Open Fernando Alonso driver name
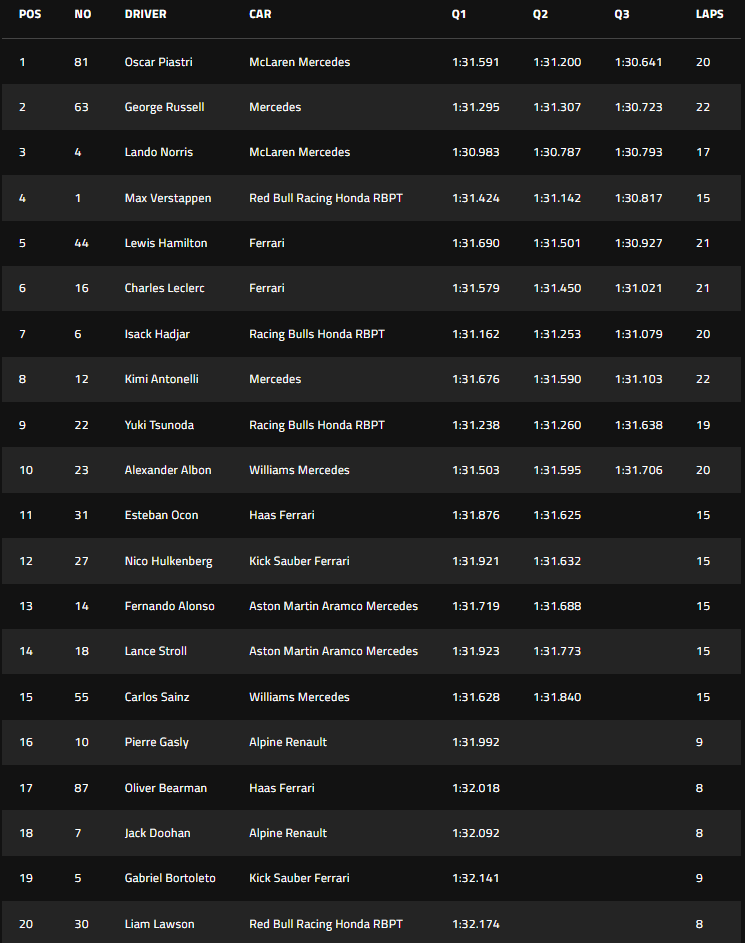The width and height of the screenshot is (745, 943). 170,606
